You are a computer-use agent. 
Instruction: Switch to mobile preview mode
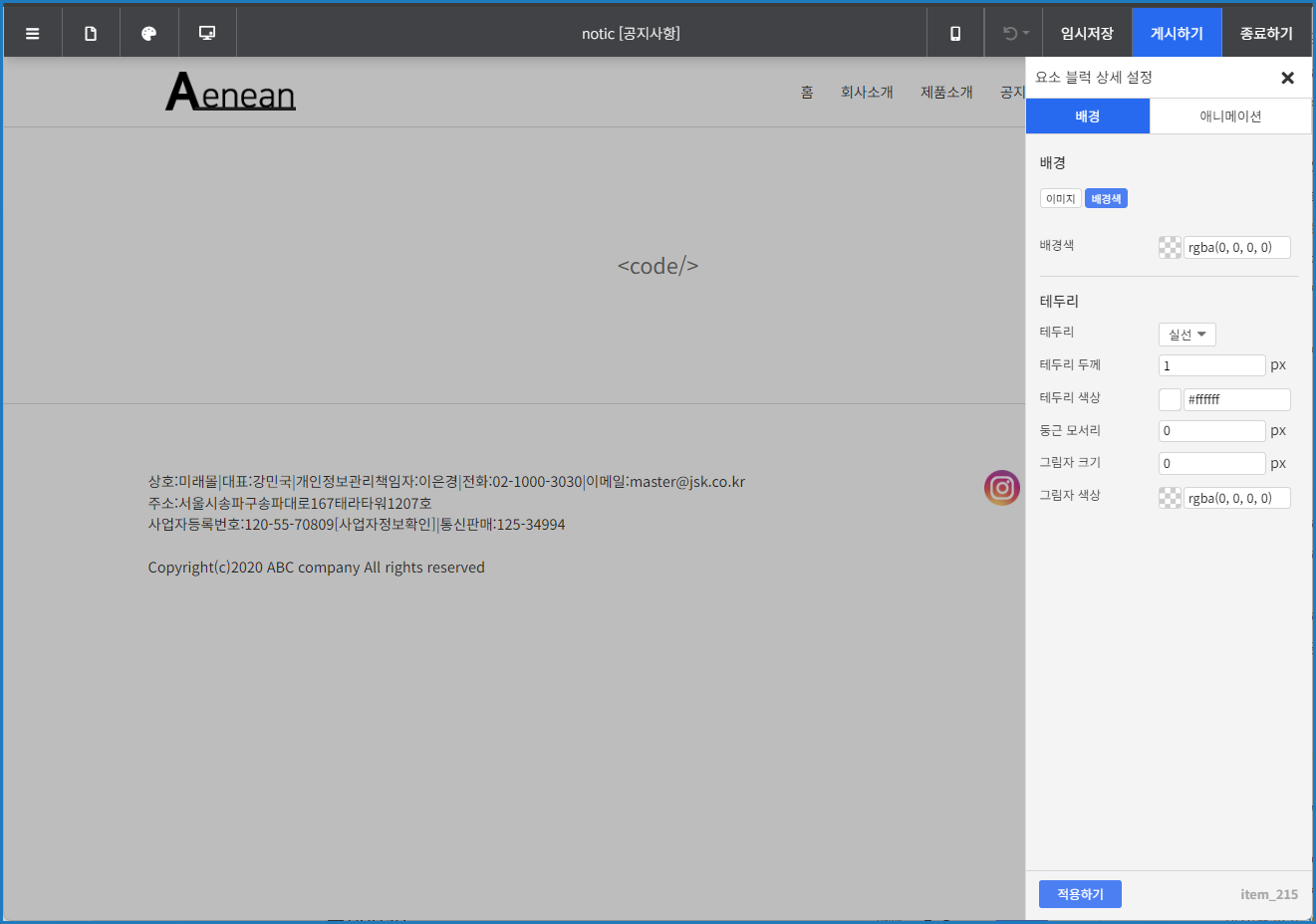click(x=954, y=32)
